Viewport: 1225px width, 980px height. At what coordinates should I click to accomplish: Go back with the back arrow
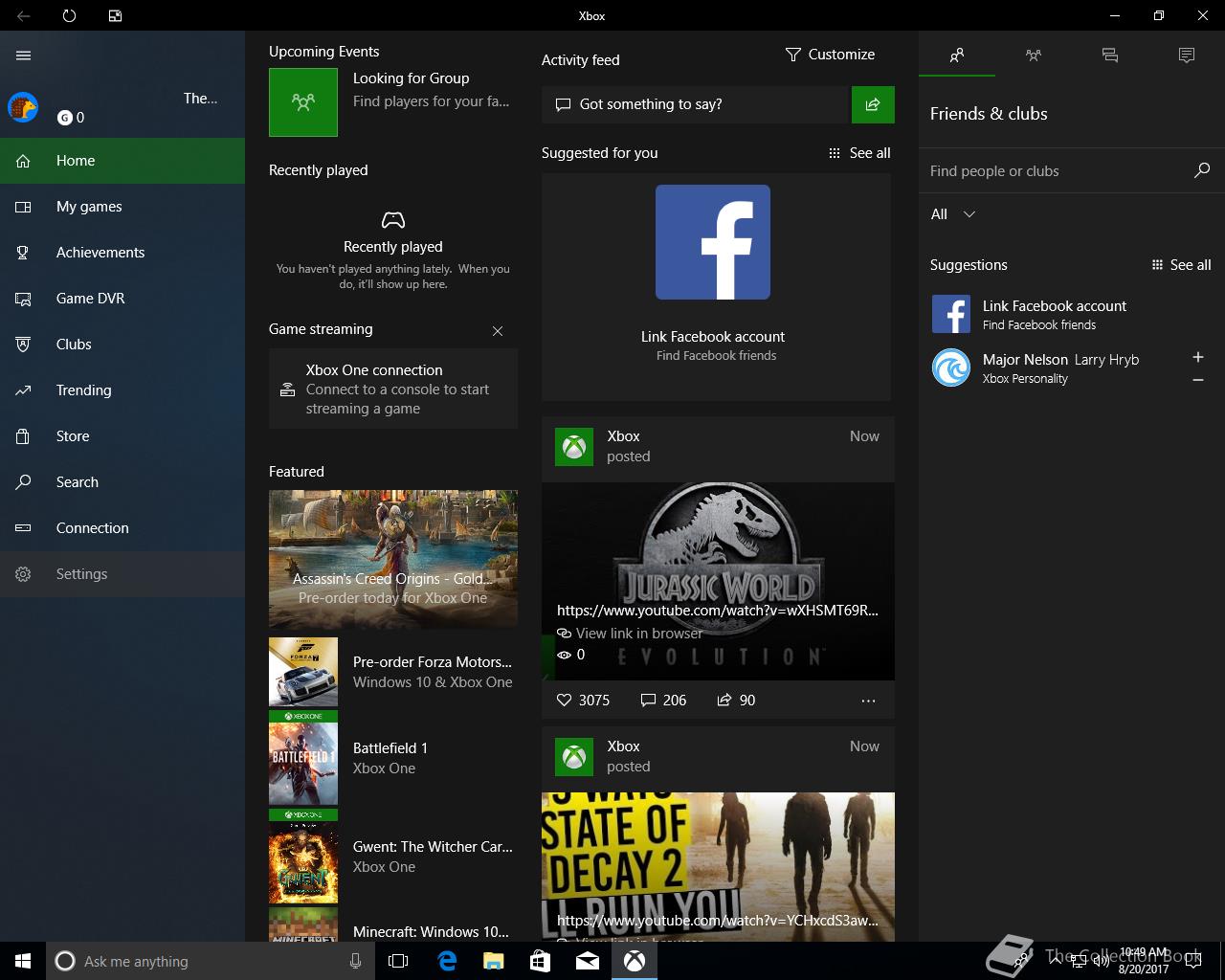pyautogui.click(x=23, y=15)
